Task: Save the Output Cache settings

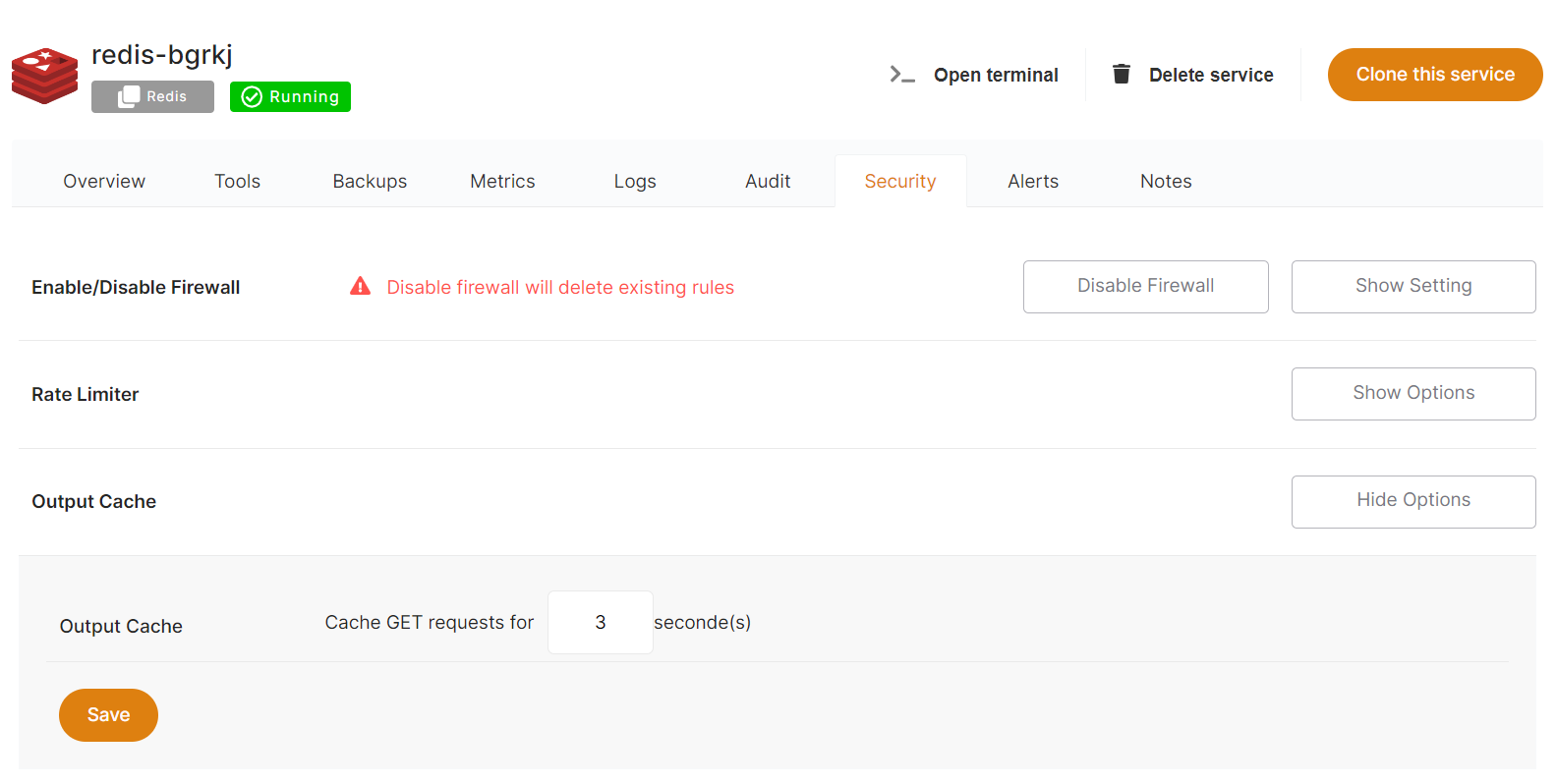Action: (108, 714)
